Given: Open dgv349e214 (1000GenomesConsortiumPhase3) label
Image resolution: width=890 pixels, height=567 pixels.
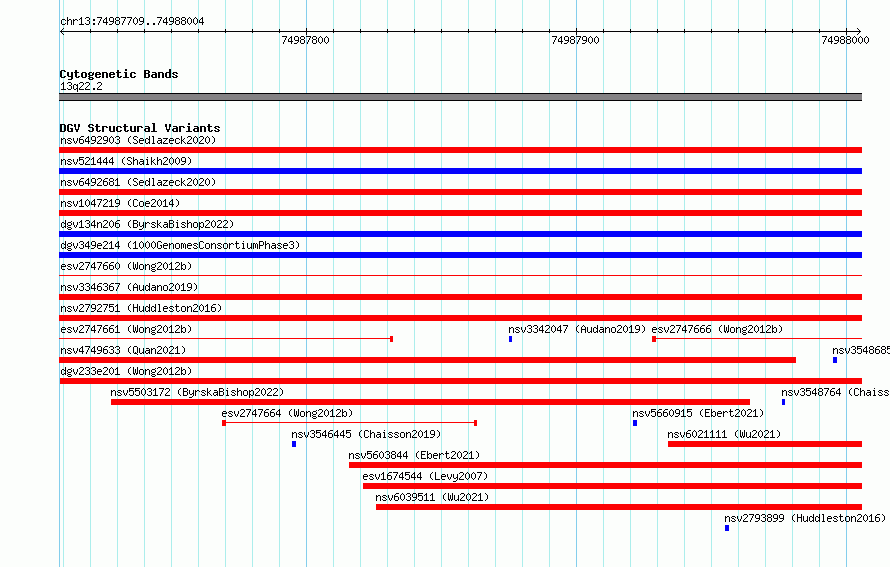Looking at the screenshot, I should [x=180, y=245].
